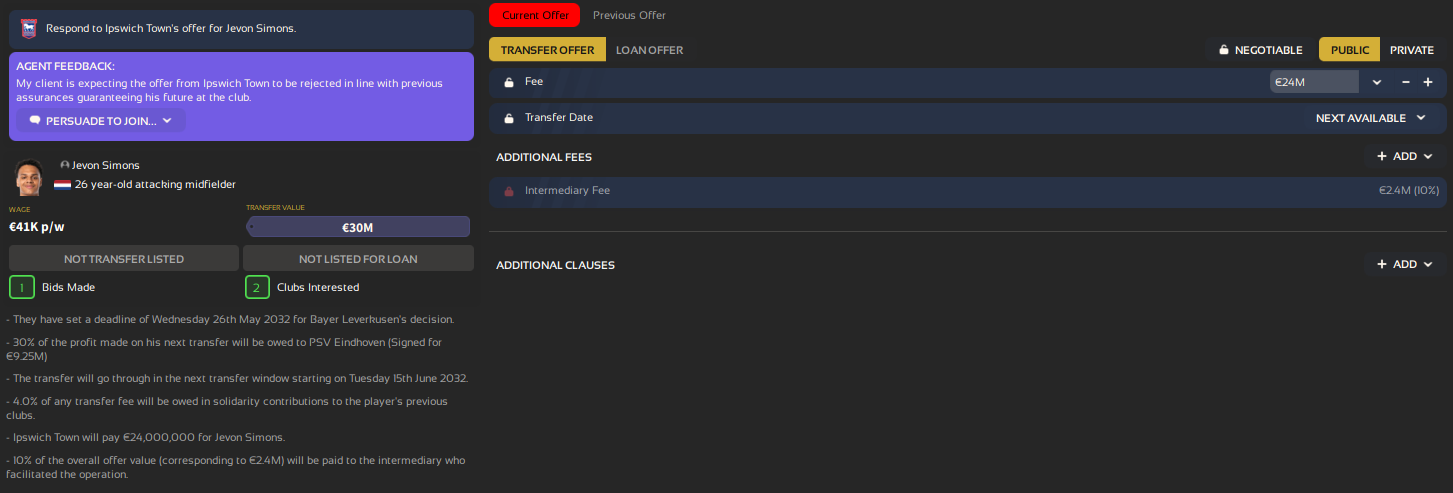Toggle the Negotiable lock button
The image size is (1453, 493).
[1260, 50]
